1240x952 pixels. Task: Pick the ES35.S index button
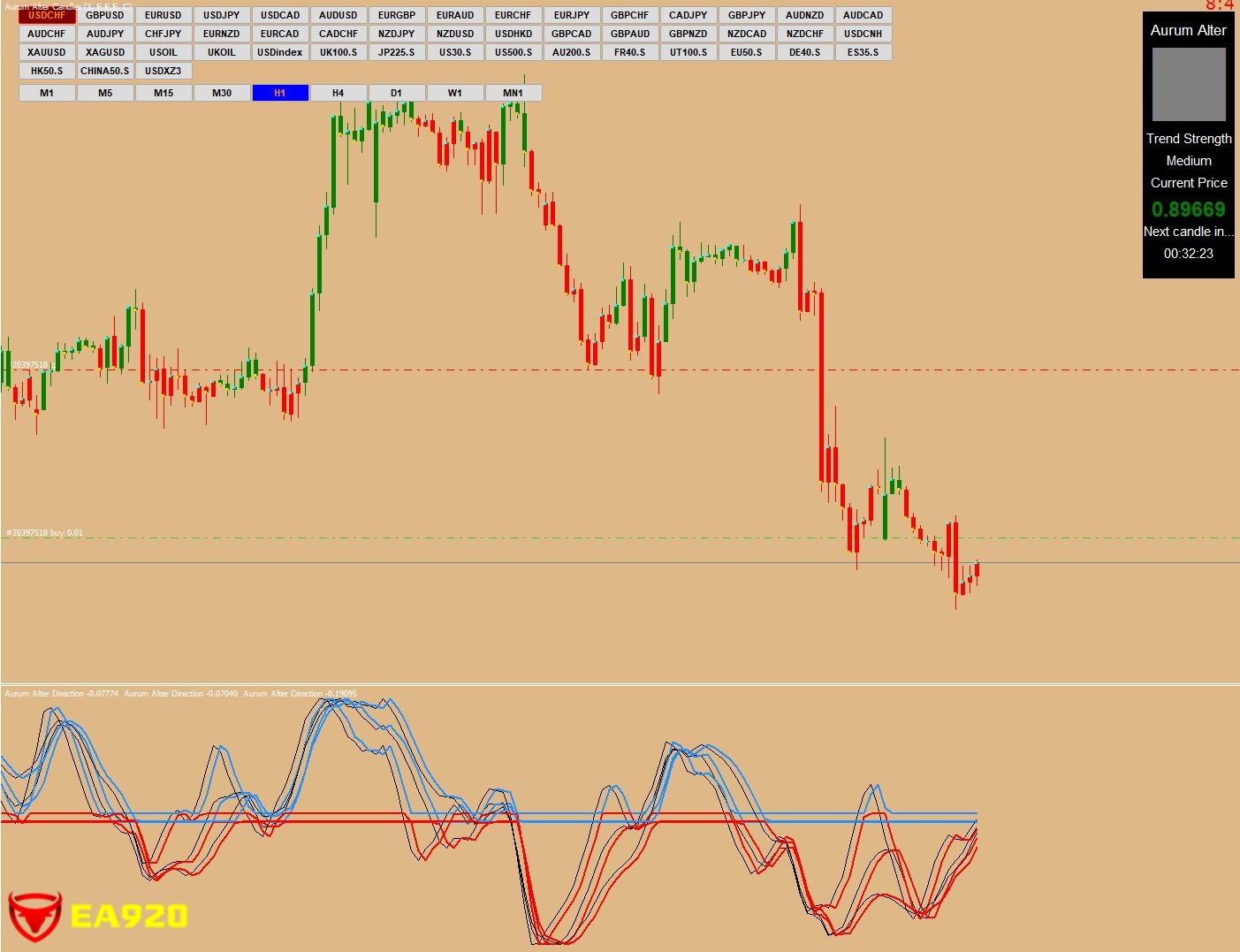[863, 52]
